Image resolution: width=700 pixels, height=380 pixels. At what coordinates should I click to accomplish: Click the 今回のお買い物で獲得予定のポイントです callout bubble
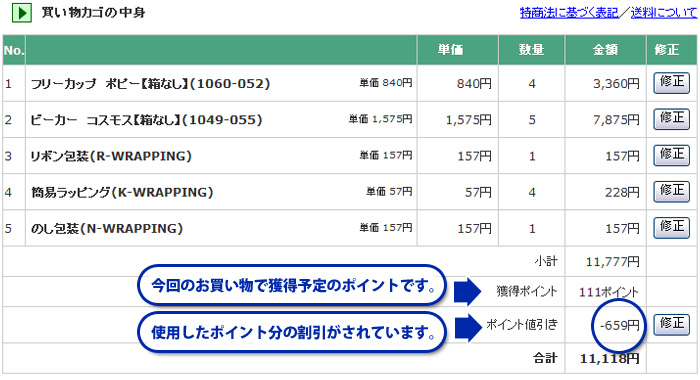(x=292, y=285)
